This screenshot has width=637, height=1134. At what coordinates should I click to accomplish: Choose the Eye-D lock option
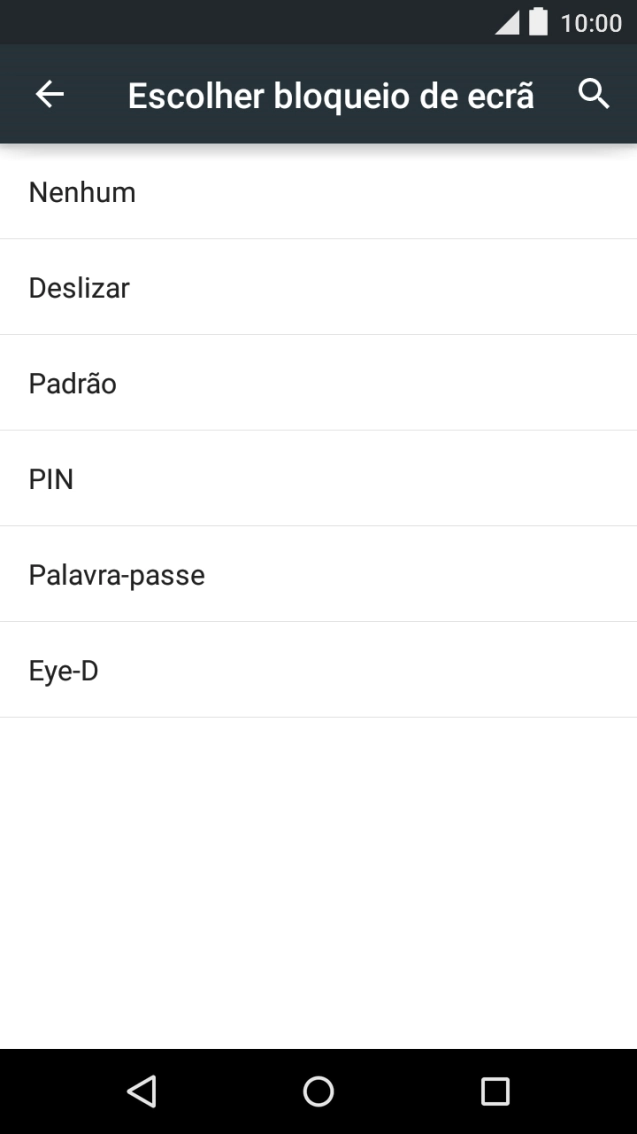[318, 670]
